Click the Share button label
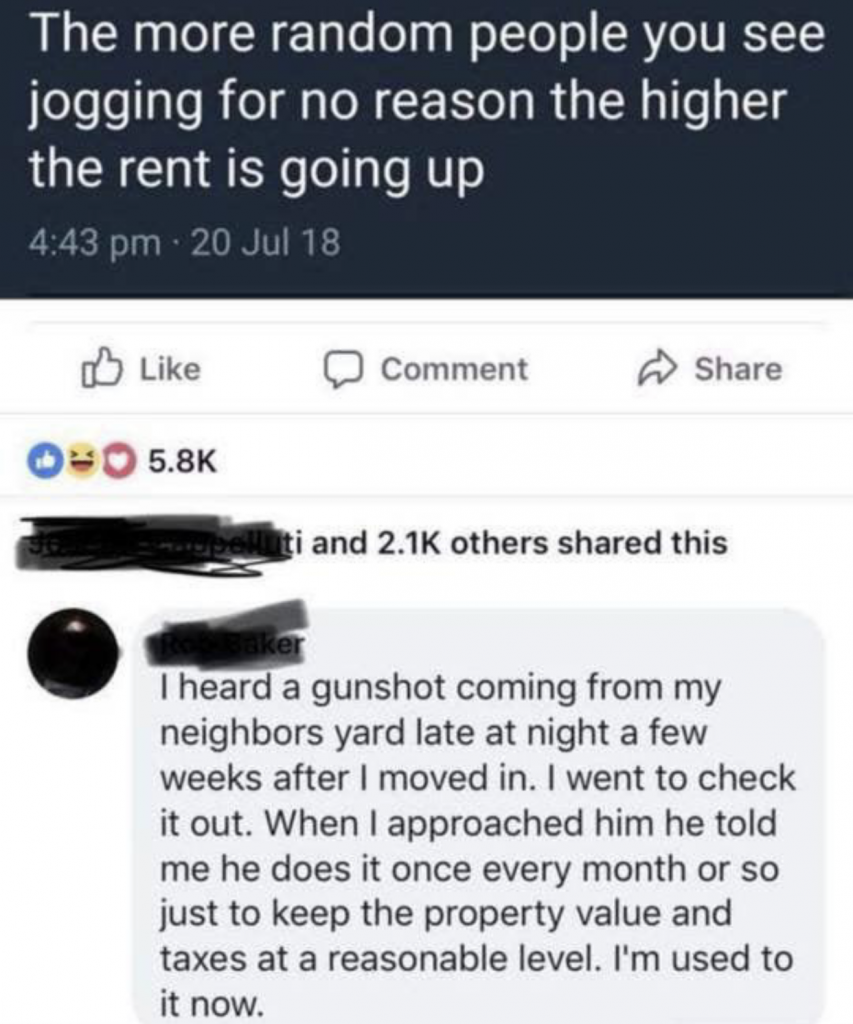Screen dimensions: 853x1024 tap(738, 369)
